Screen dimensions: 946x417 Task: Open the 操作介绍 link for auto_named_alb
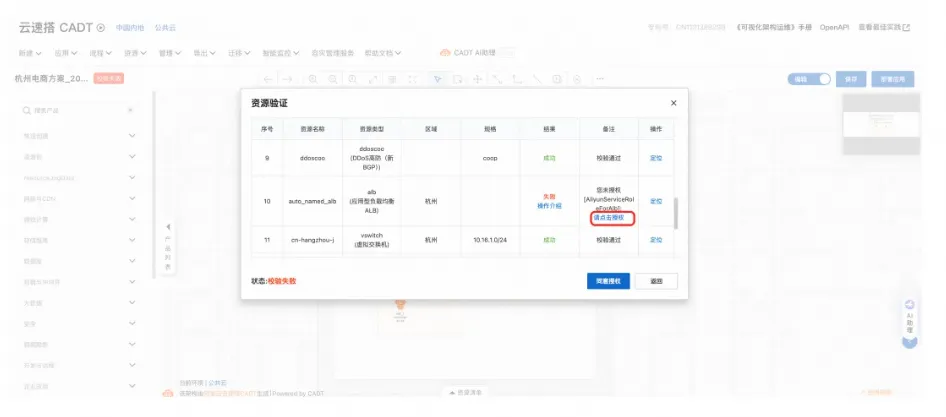point(549,206)
